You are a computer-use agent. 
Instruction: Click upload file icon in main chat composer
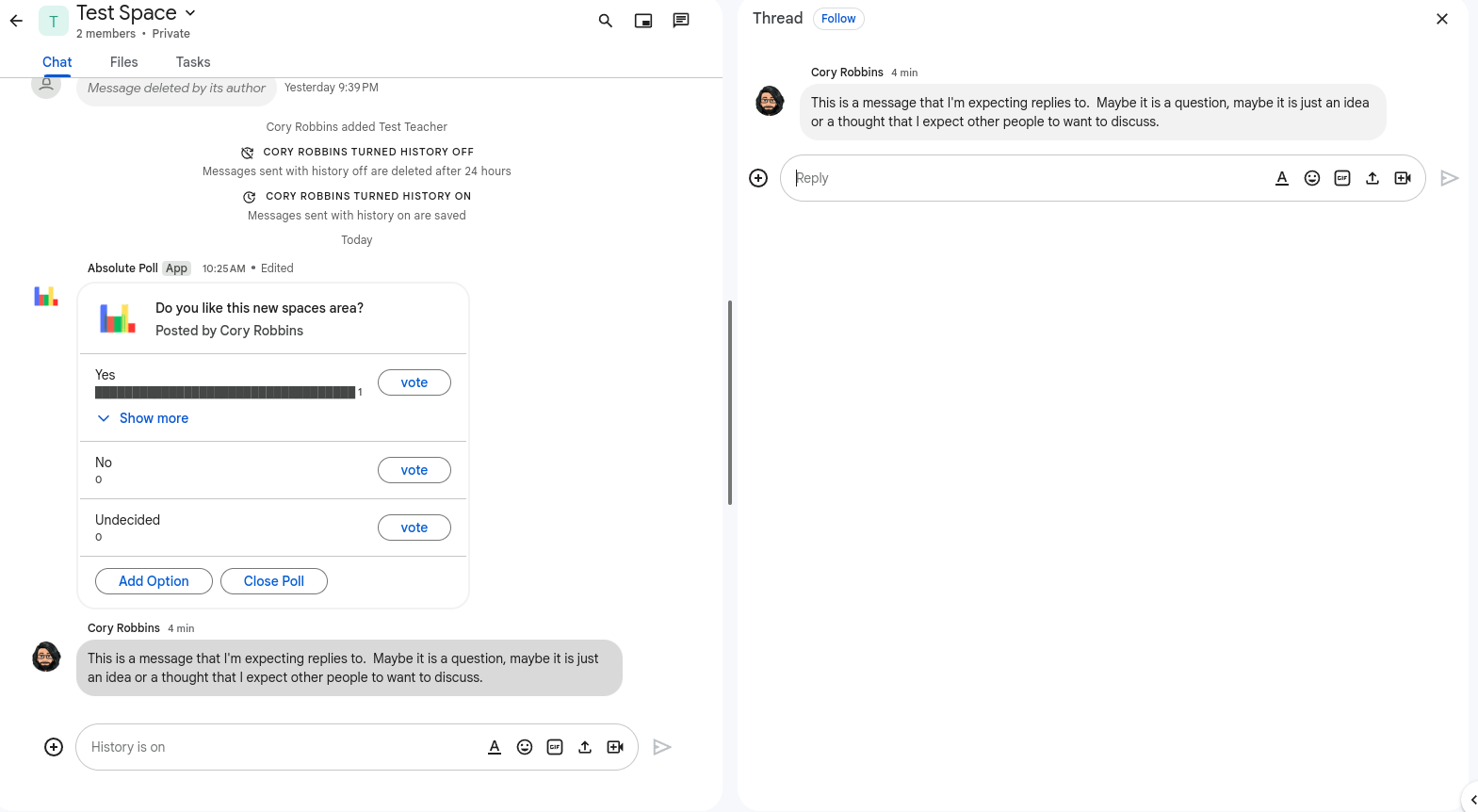(585, 747)
